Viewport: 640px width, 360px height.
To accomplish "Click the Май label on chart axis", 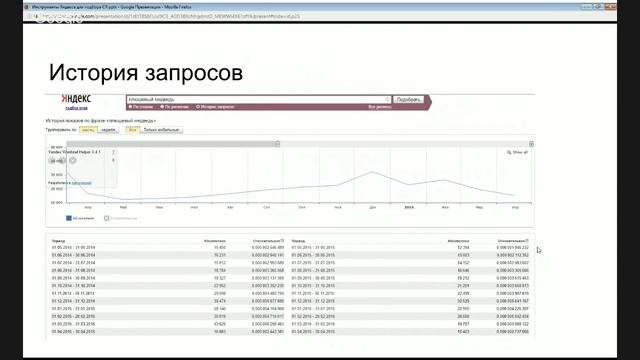I will [123, 207].
